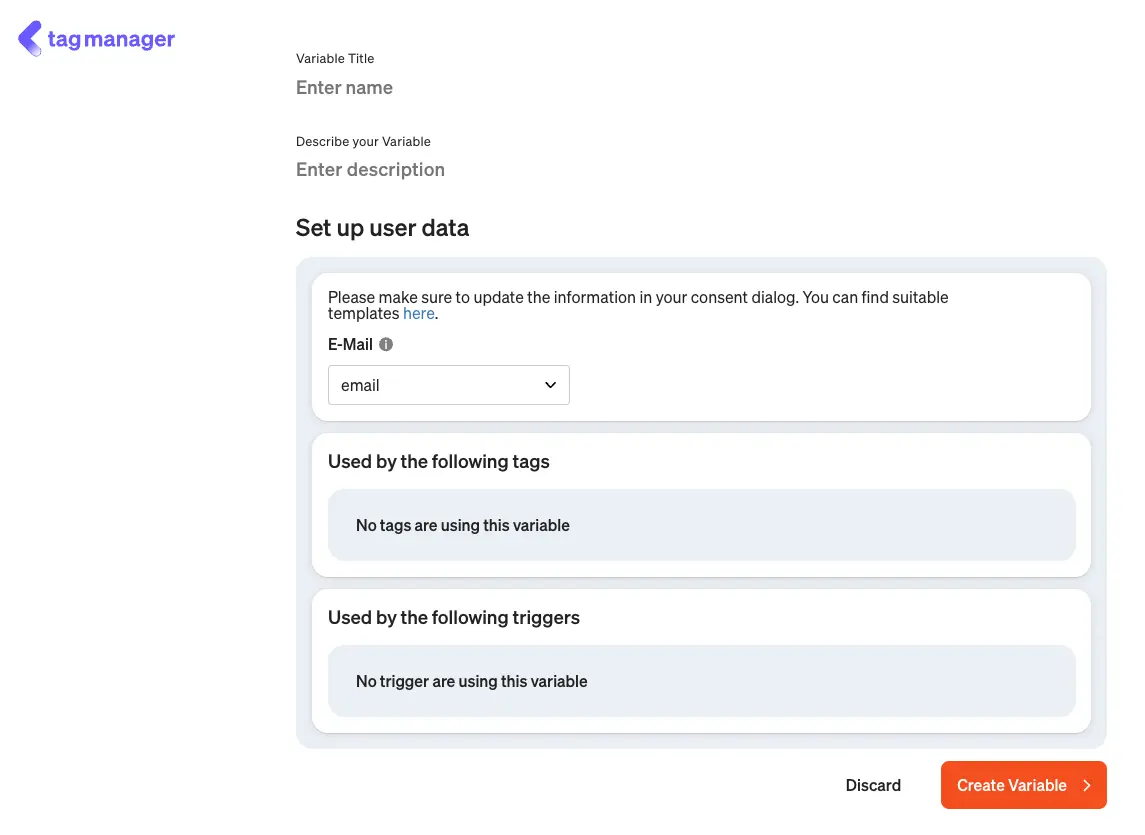Click the "E-Mail" field label
This screenshot has height=835, width=1145.
(350, 344)
